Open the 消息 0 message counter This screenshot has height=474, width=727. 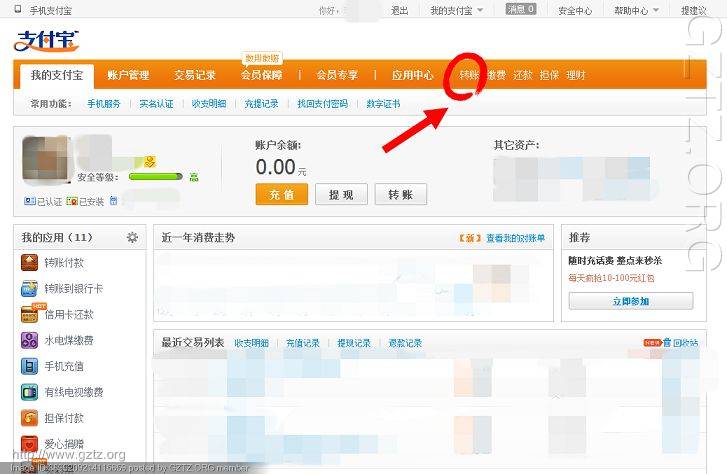coord(521,9)
